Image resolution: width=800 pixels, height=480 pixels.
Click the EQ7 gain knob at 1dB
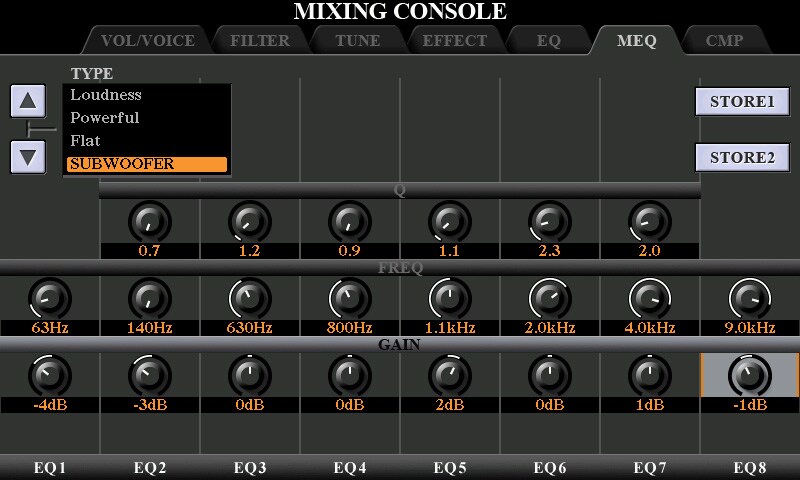pyautogui.click(x=649, y=375)
